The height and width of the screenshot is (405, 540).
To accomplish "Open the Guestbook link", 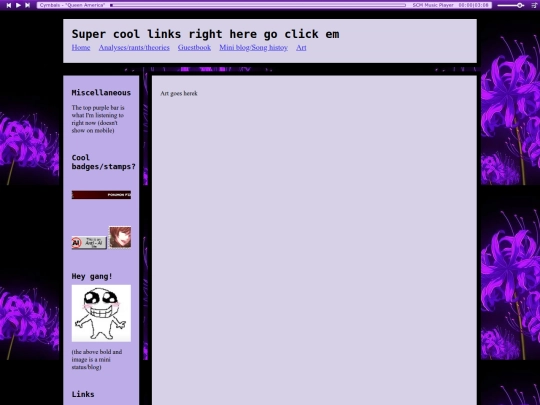I will pyautogui.click(x=194, y=48).
